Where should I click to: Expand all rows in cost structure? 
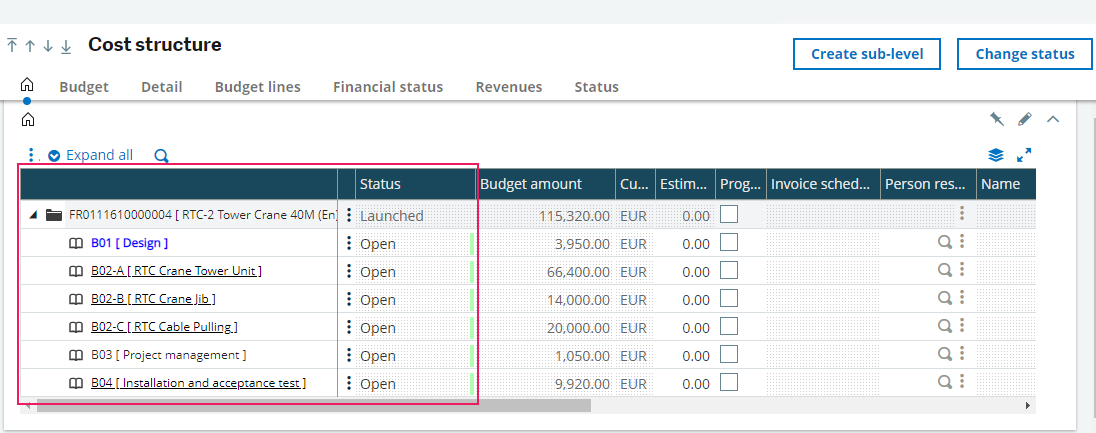[91, 155]
